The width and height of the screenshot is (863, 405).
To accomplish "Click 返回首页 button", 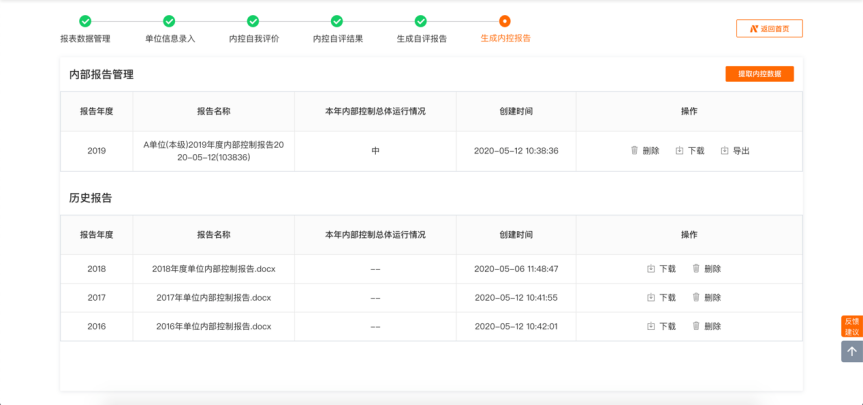I will tap(769, 29).
